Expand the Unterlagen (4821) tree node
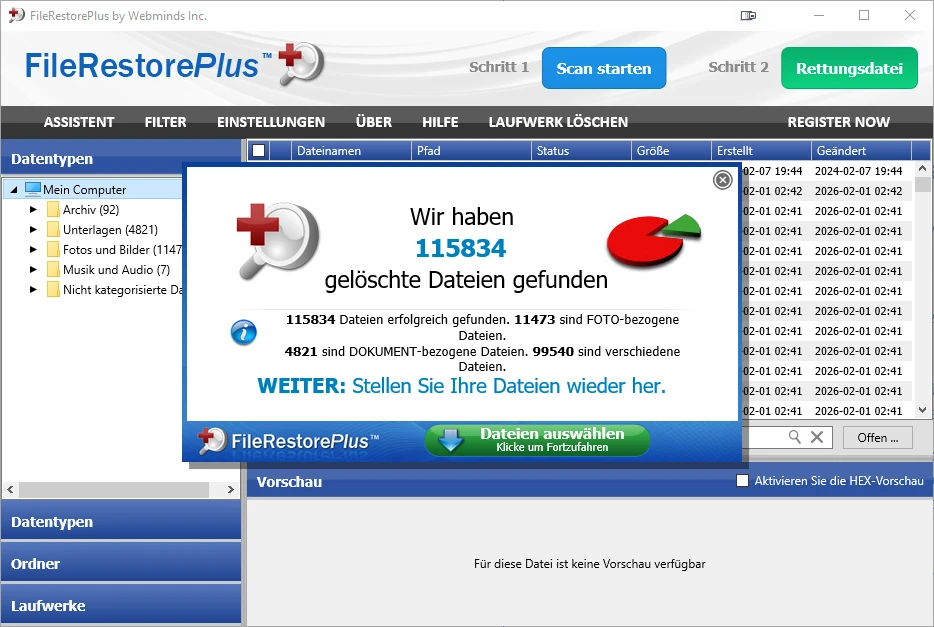 point(33,230)
